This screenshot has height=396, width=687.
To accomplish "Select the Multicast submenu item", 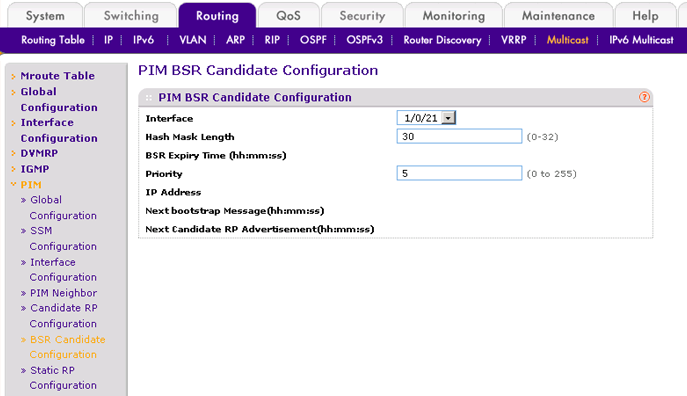I will pyautogui.click(x=567, y=40).
